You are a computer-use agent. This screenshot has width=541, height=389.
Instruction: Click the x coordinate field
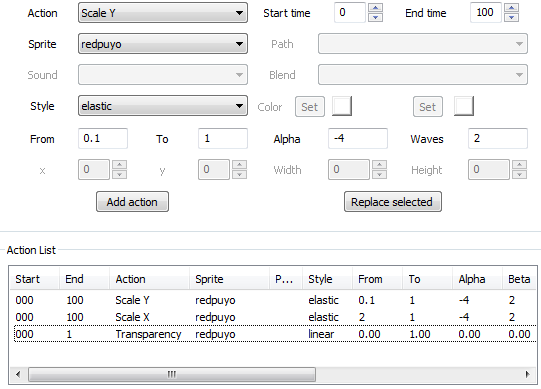point(94,169)
